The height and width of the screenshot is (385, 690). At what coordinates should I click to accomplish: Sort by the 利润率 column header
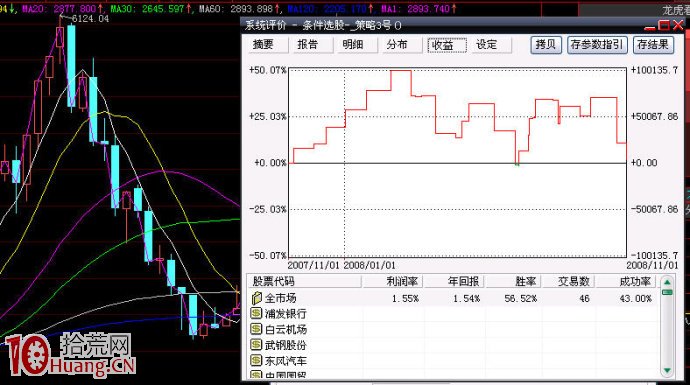coord(393,282)
